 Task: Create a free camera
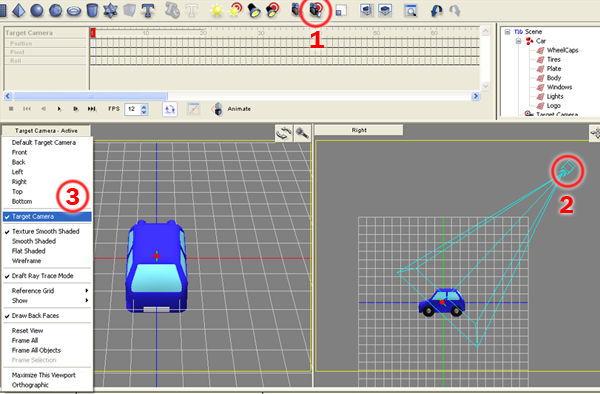pos(296,10)
